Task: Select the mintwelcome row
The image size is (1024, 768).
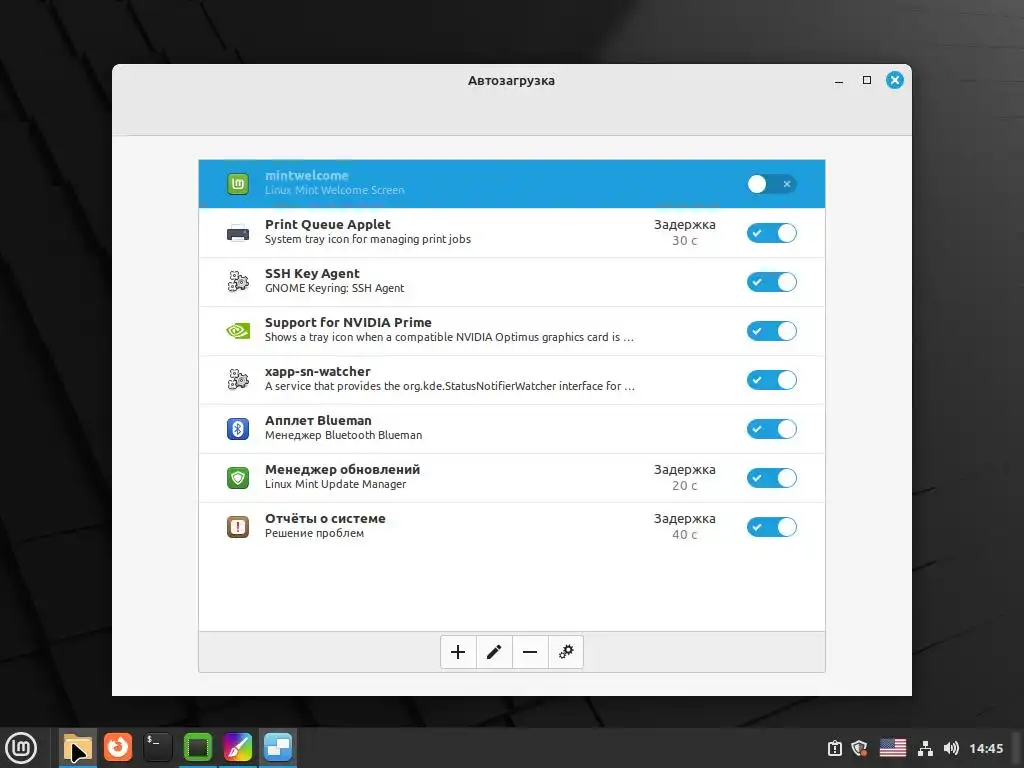Action: [511, 184]
